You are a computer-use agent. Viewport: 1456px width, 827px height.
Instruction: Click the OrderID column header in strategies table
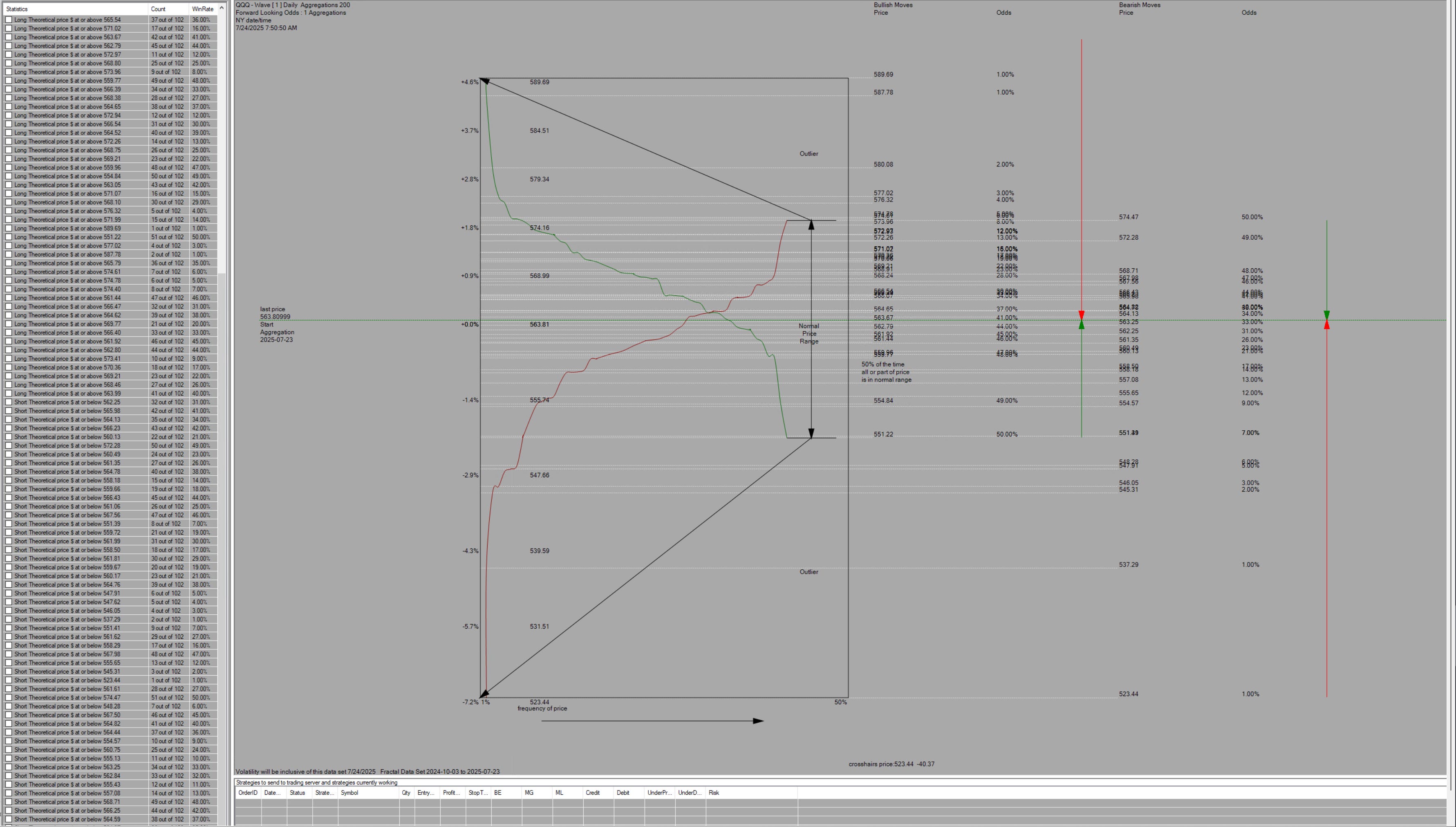point(247,792)
